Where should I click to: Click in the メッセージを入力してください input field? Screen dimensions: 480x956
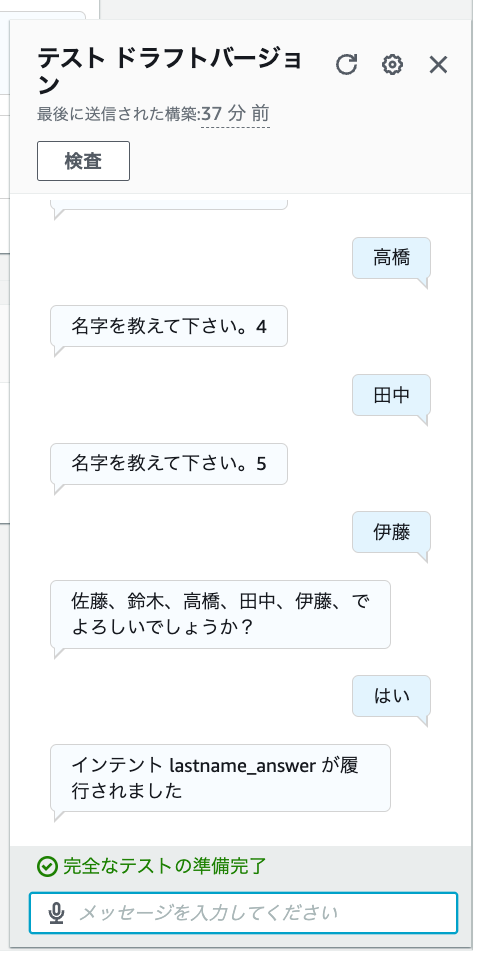[x=243, y=913]
